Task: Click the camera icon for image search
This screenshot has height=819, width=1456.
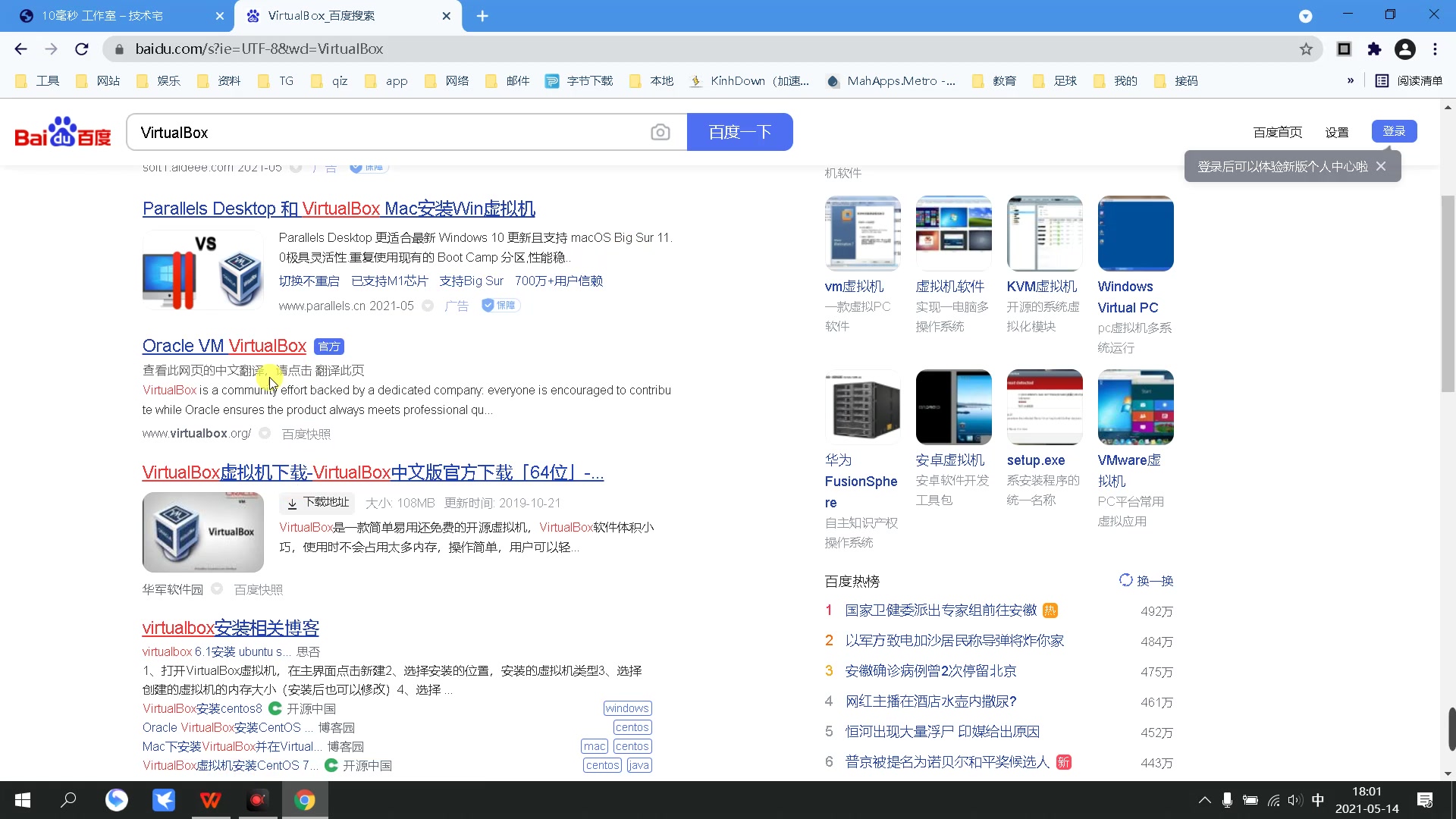Action: coord(661,131)
